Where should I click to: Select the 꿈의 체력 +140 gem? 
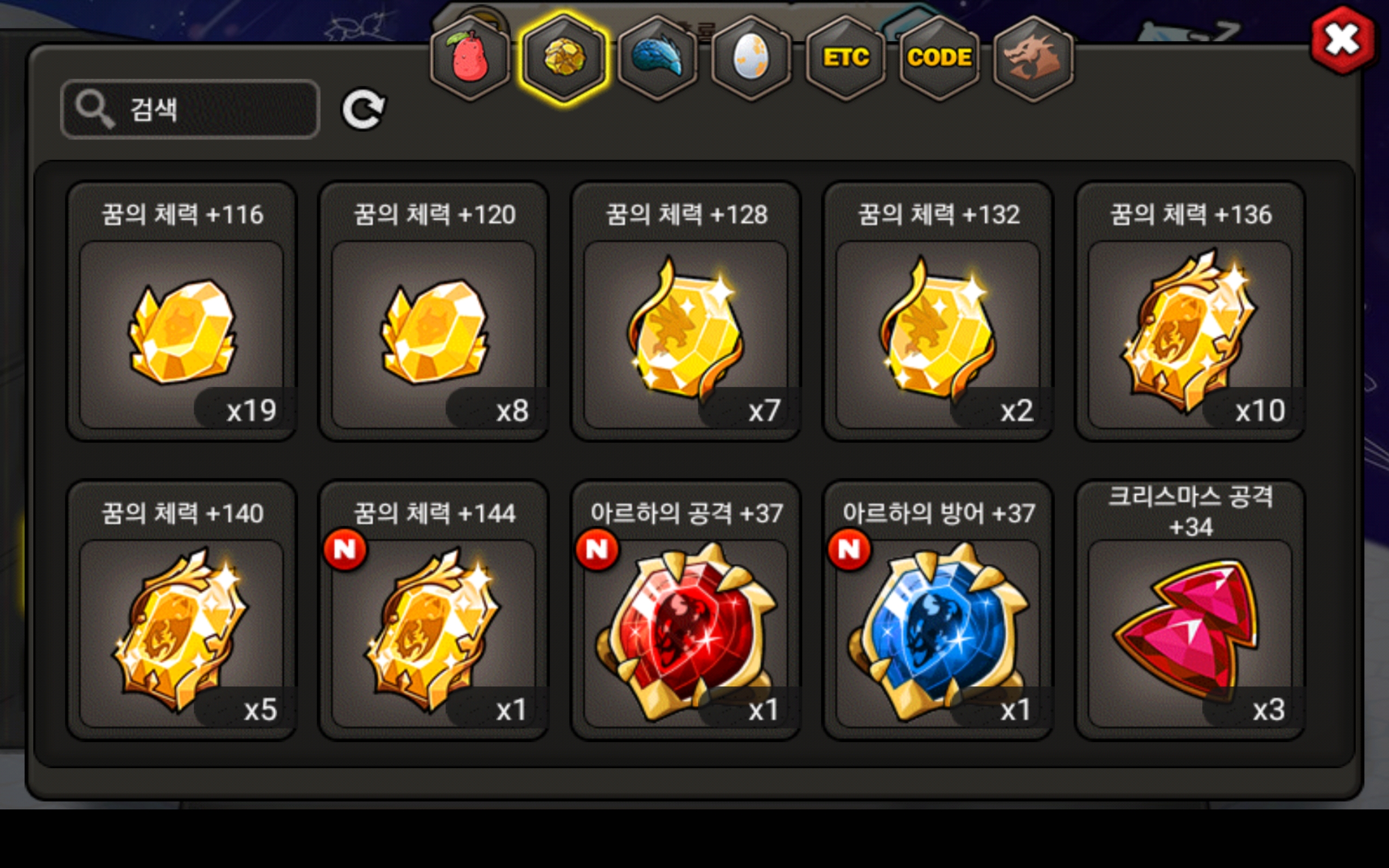pyautogui.click(x=181, y=610)
